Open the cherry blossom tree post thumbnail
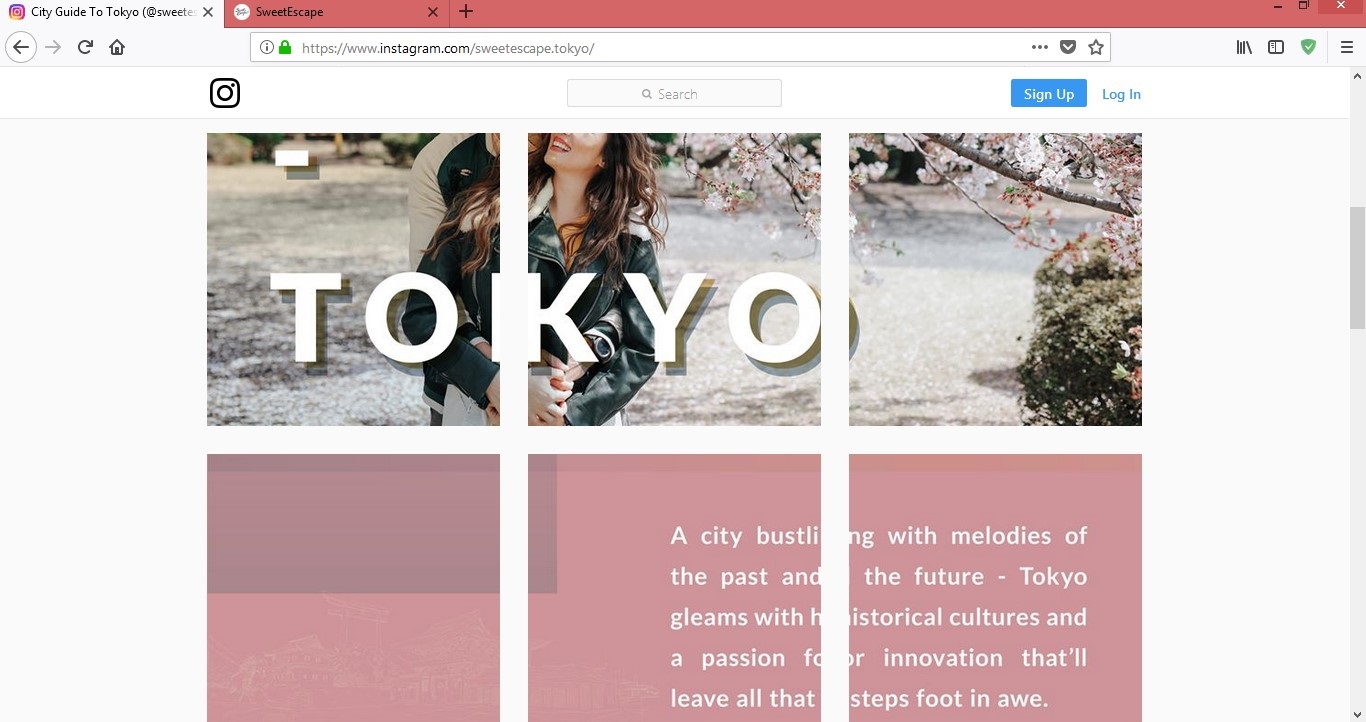This screenshot has width=1366, height=722. (x=995, y=279)
